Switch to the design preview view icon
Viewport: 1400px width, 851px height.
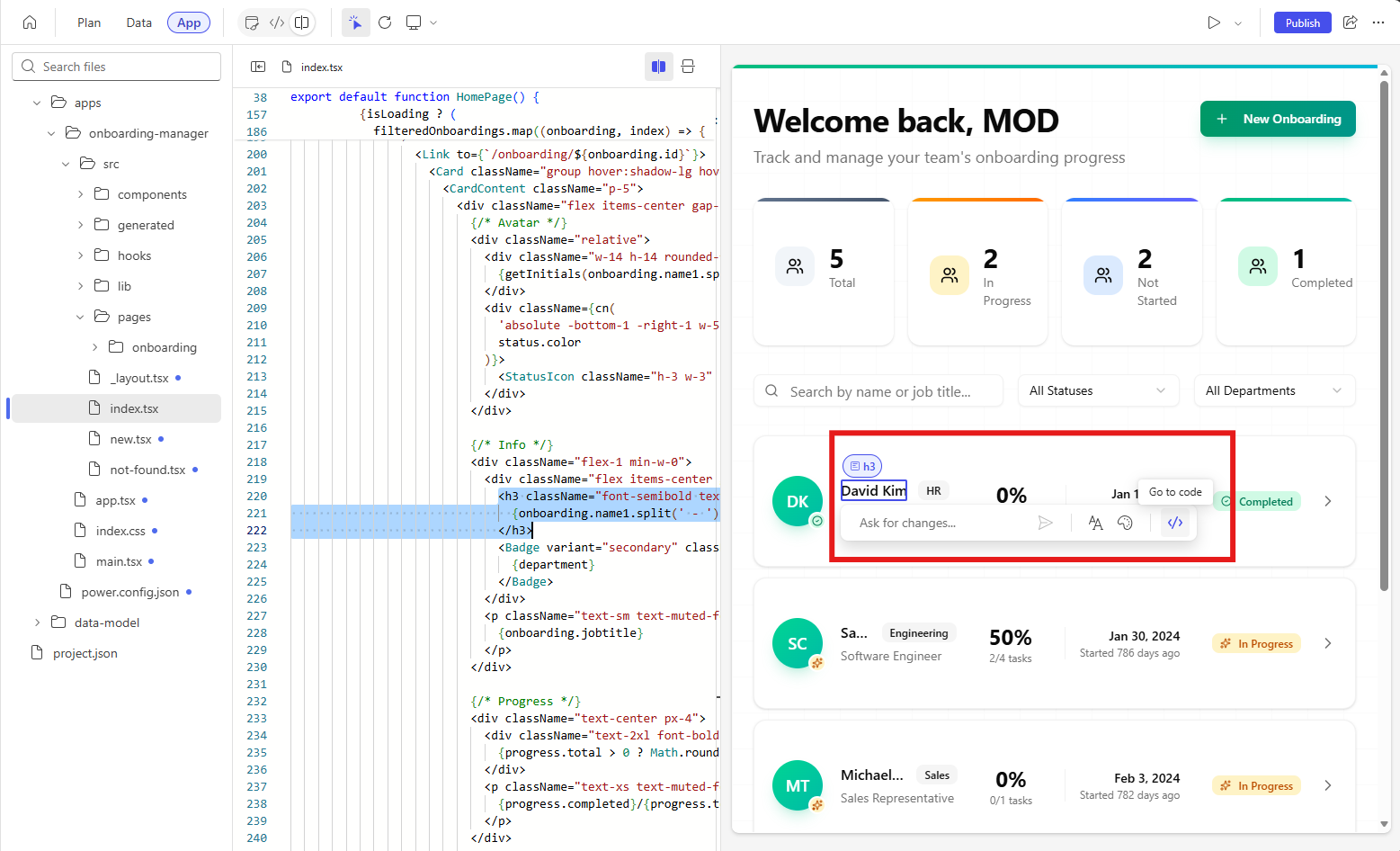click(253, 22)
